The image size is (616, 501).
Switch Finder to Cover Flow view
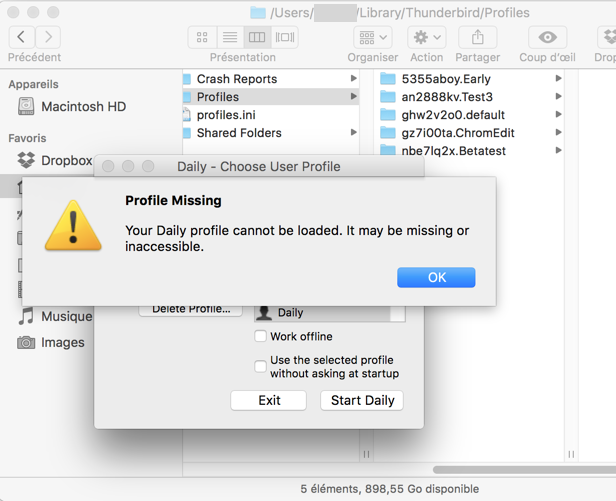(x=285, y=37)
